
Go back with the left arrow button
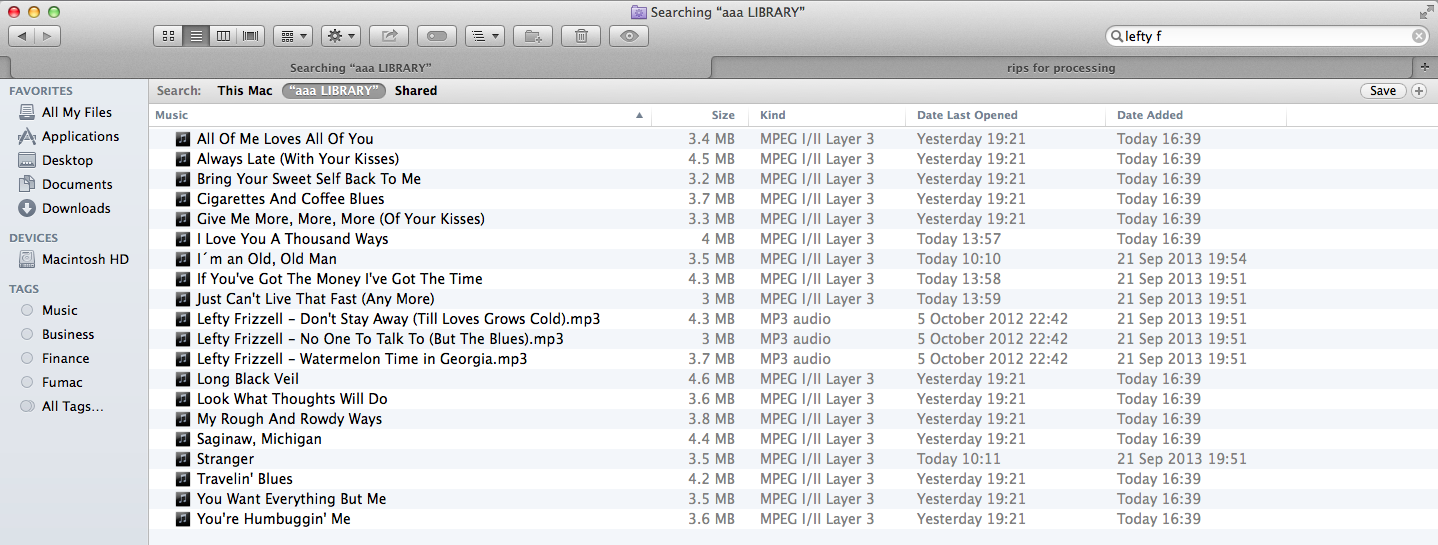pos(21,36)
